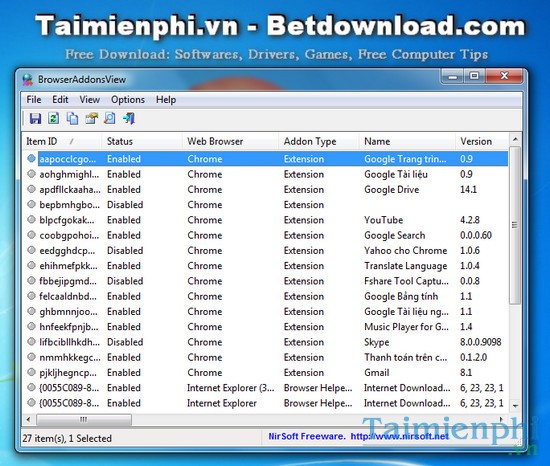Screen dimensions: 550x466
Task: Open the Help menu
Action: coord(166,100)
